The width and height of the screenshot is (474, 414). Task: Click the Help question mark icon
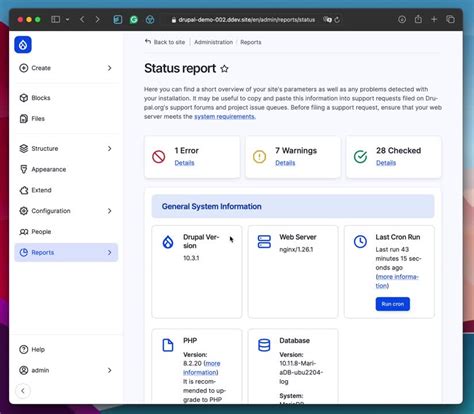[x=24, y=349]
